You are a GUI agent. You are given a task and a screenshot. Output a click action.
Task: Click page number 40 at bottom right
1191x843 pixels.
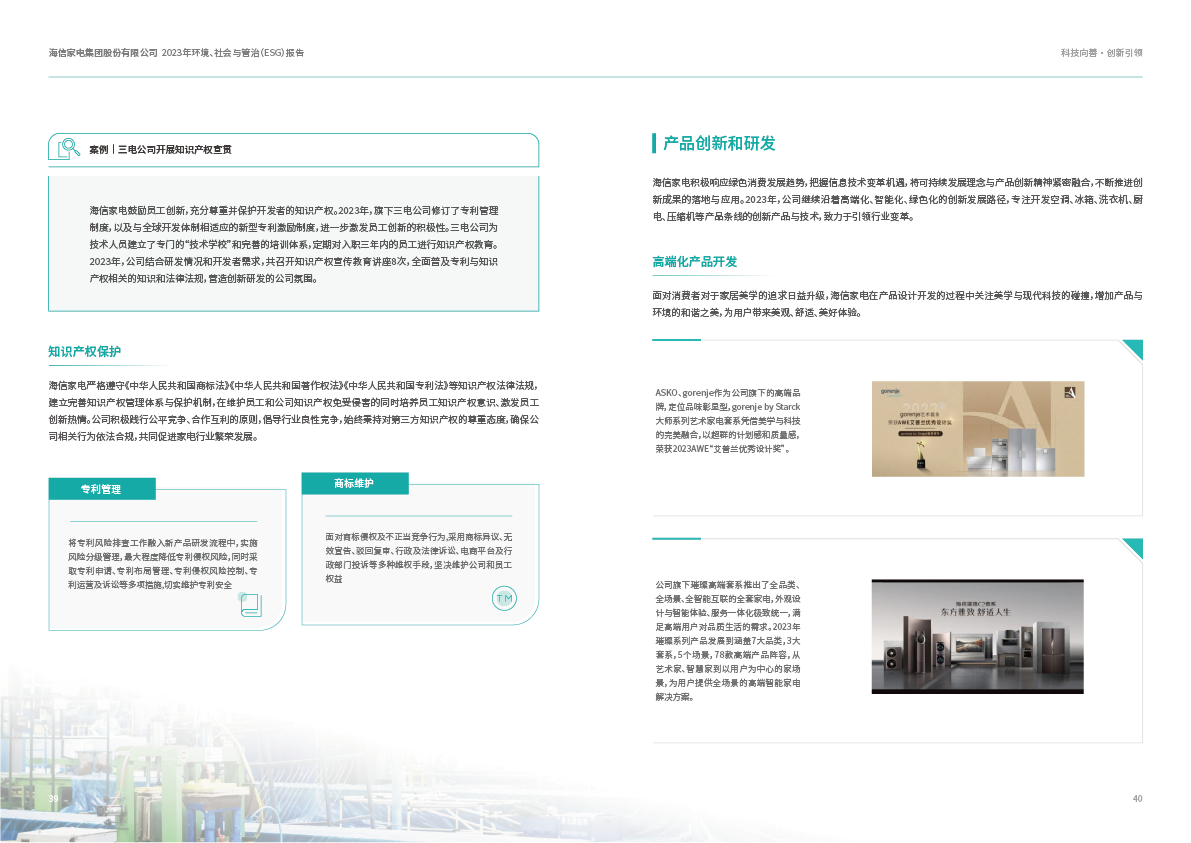[x=1137, y=798]
